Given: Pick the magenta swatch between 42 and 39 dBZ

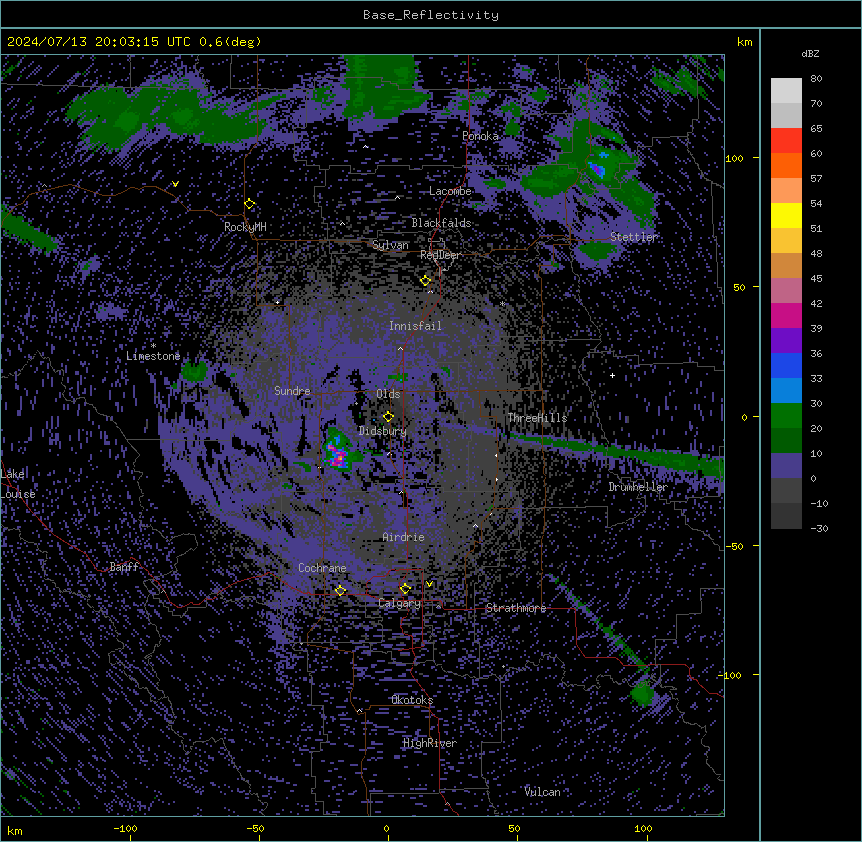Looking at the screenshot, I should pyautogui.click(x=786, y=315).
